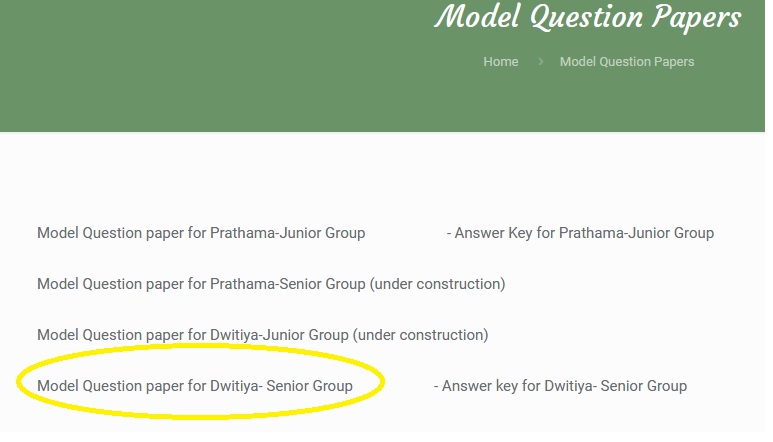Click the breadcrumb chevron separator after Home

coord(540,62)
